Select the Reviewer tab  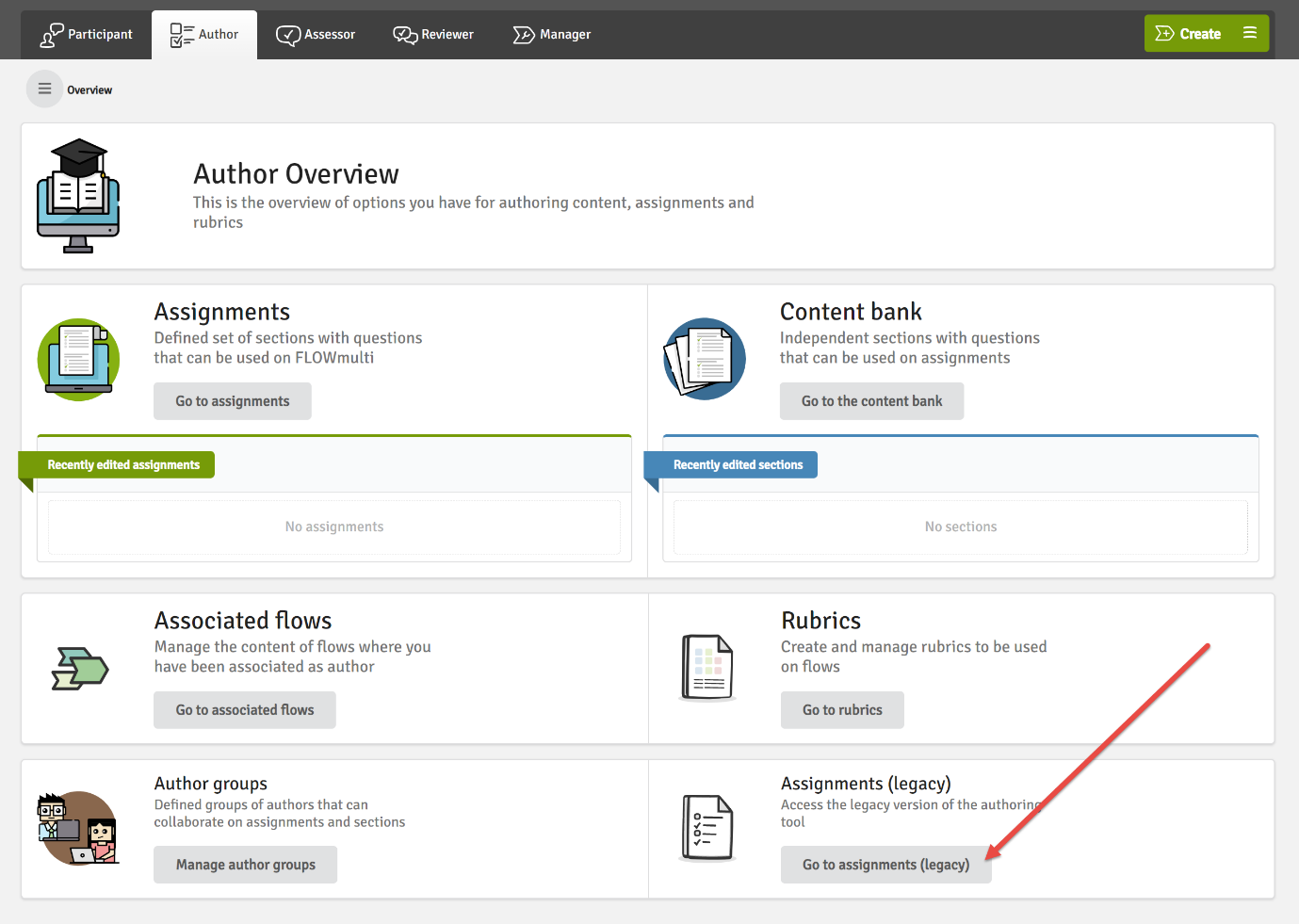pos(433,35)
